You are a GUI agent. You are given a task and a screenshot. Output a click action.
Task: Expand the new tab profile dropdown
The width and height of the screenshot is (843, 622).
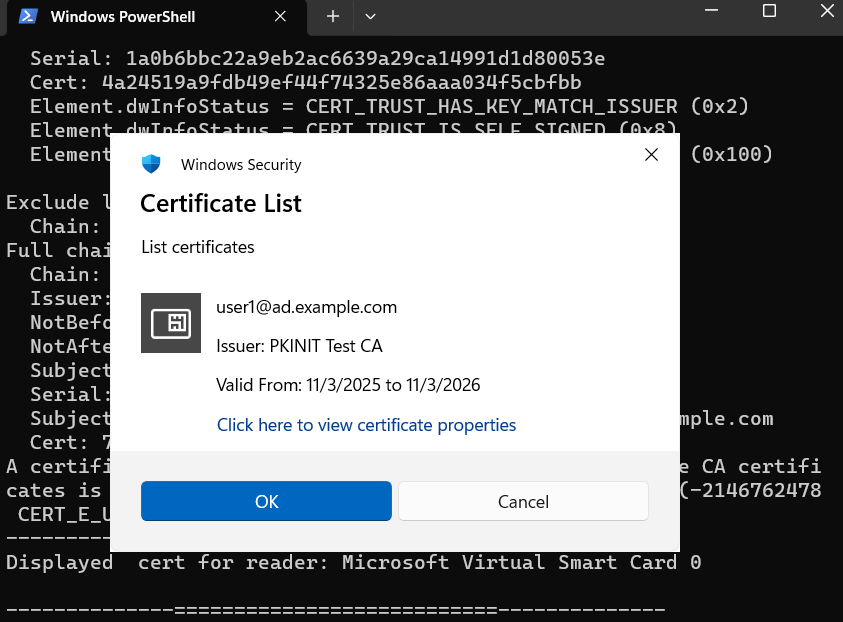tap(370, 17)
